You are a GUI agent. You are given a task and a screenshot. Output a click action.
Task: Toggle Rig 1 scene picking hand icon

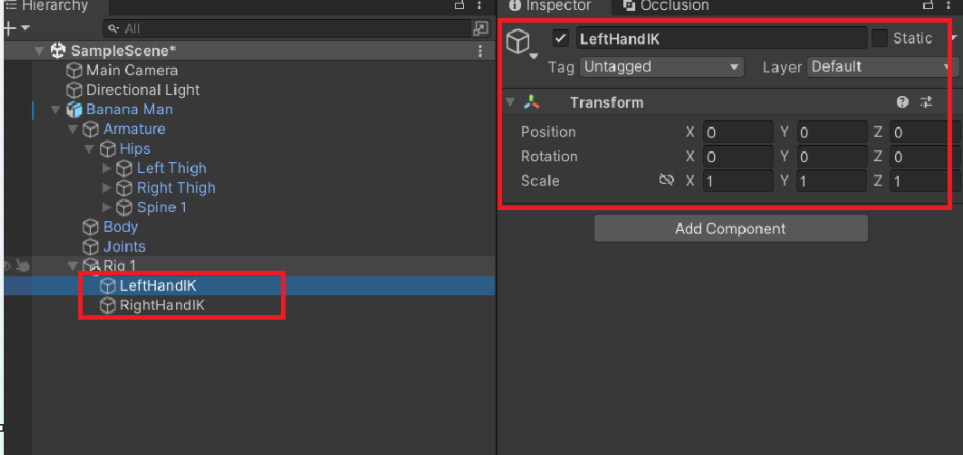point(23,266)
